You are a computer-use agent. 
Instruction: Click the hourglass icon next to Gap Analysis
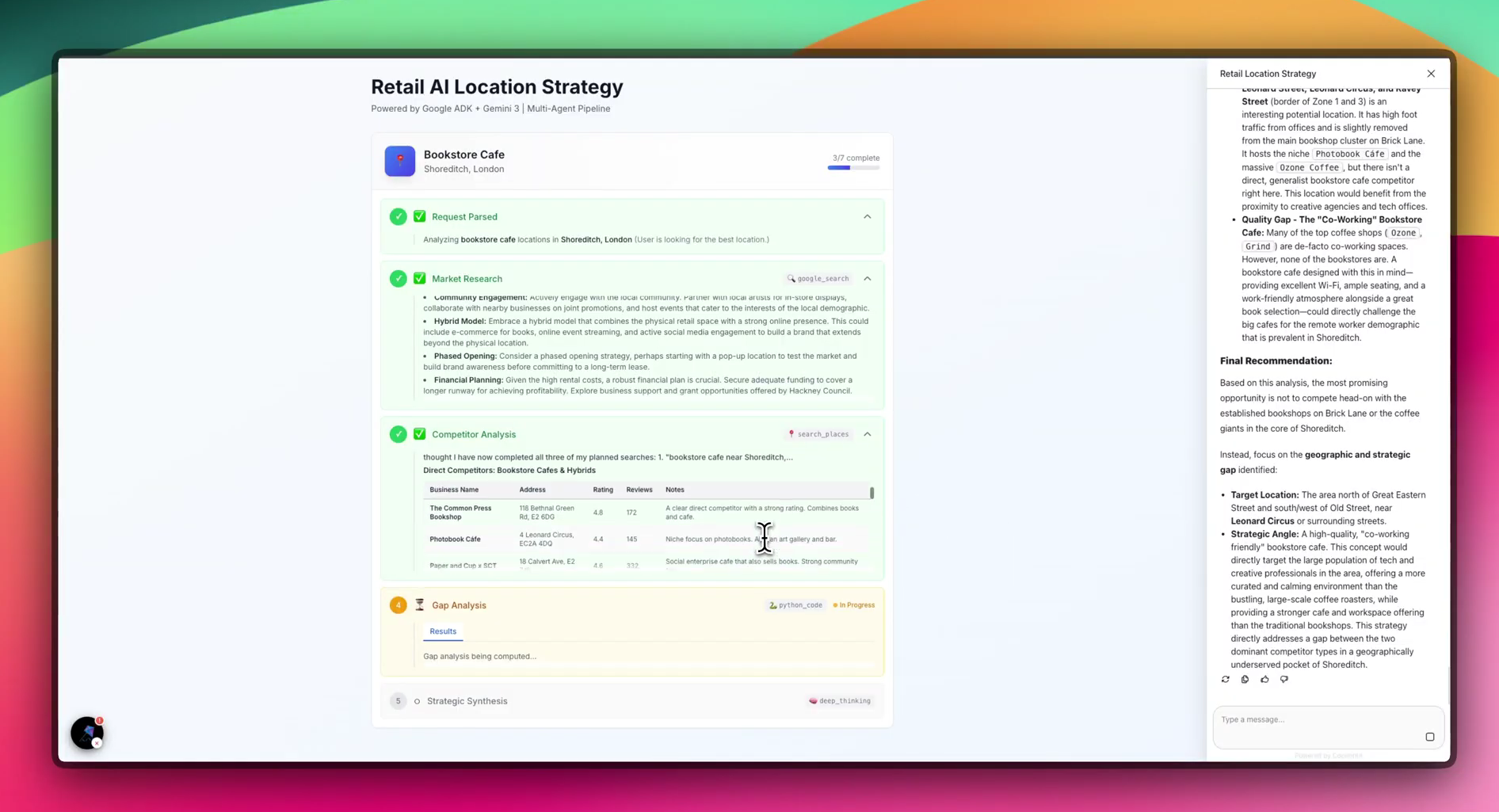(x=420, y=605)
